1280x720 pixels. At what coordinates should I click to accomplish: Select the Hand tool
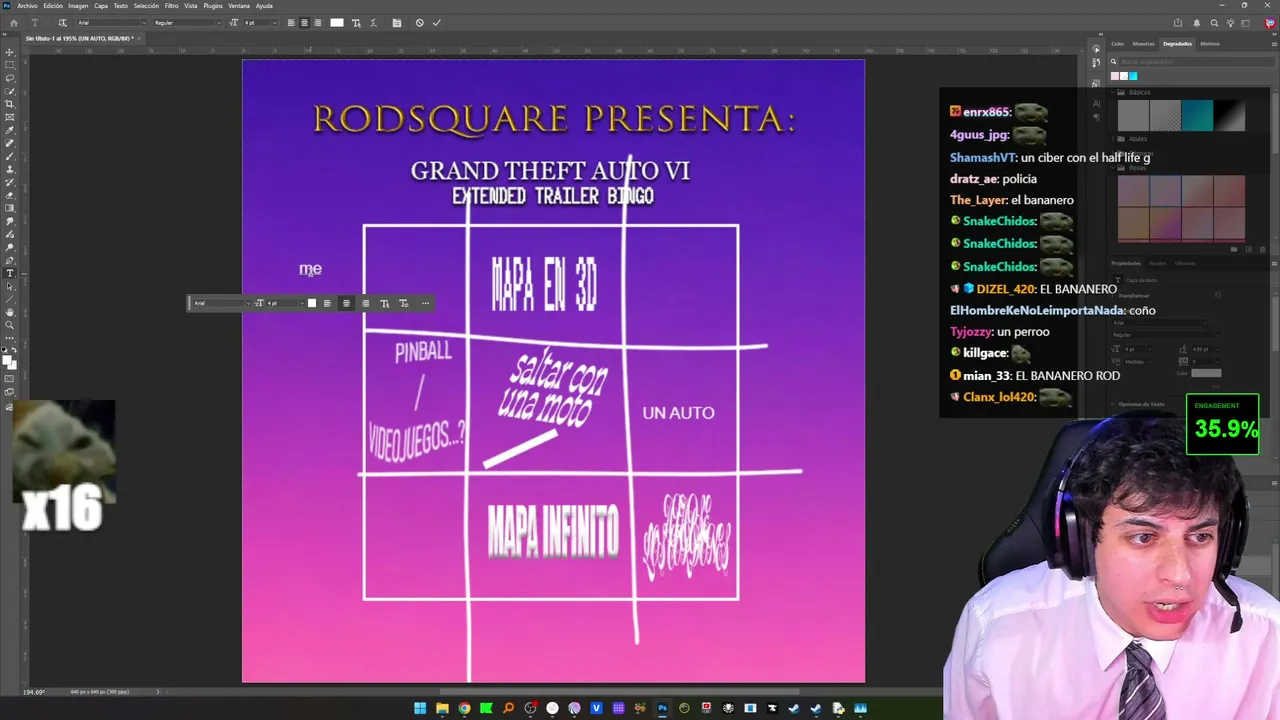10,312
